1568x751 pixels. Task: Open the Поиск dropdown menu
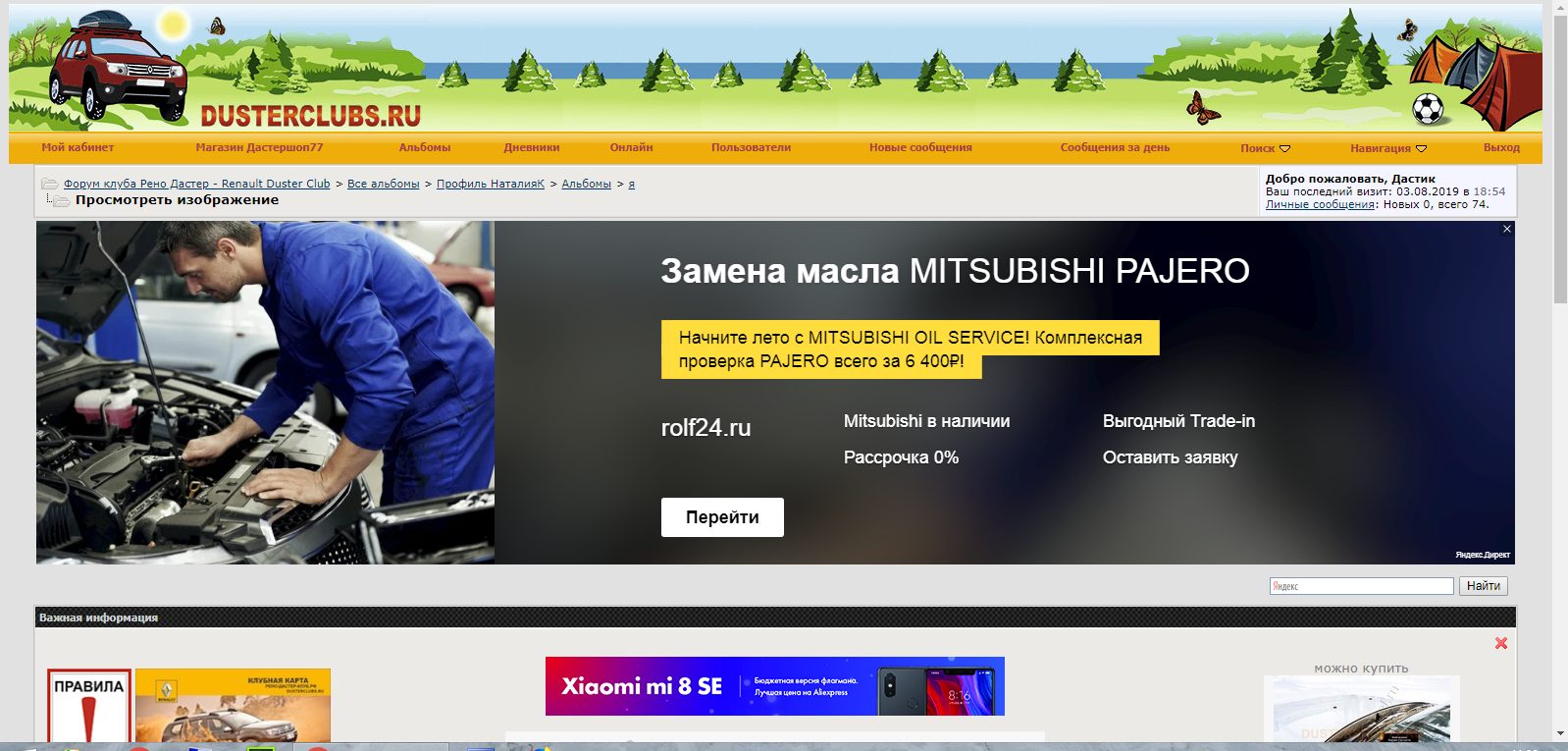1265,148
